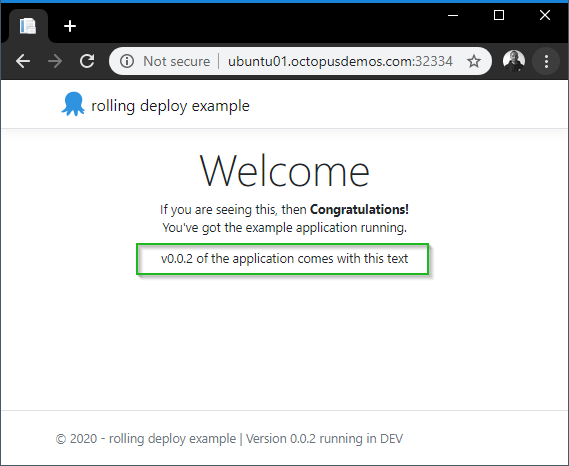Reload the current page
This screenshot has height=466, width=569.
87,61
